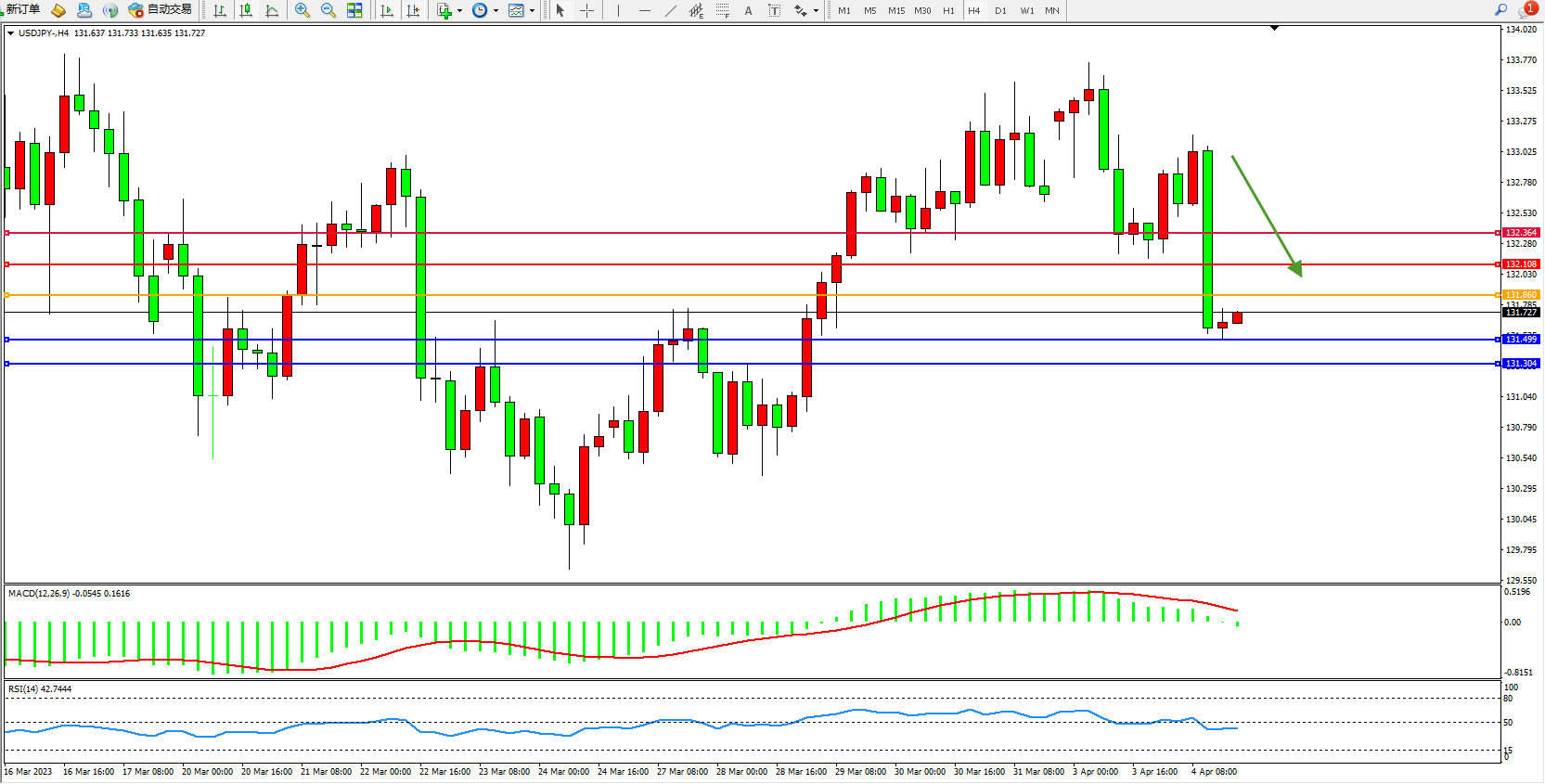Zoom out of the chart

(328, 10)
